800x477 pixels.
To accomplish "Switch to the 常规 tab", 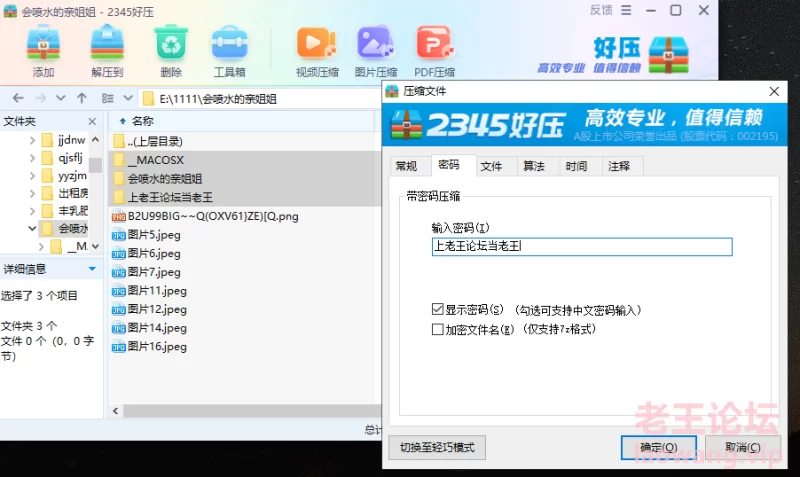I will [x=406, y=166].
